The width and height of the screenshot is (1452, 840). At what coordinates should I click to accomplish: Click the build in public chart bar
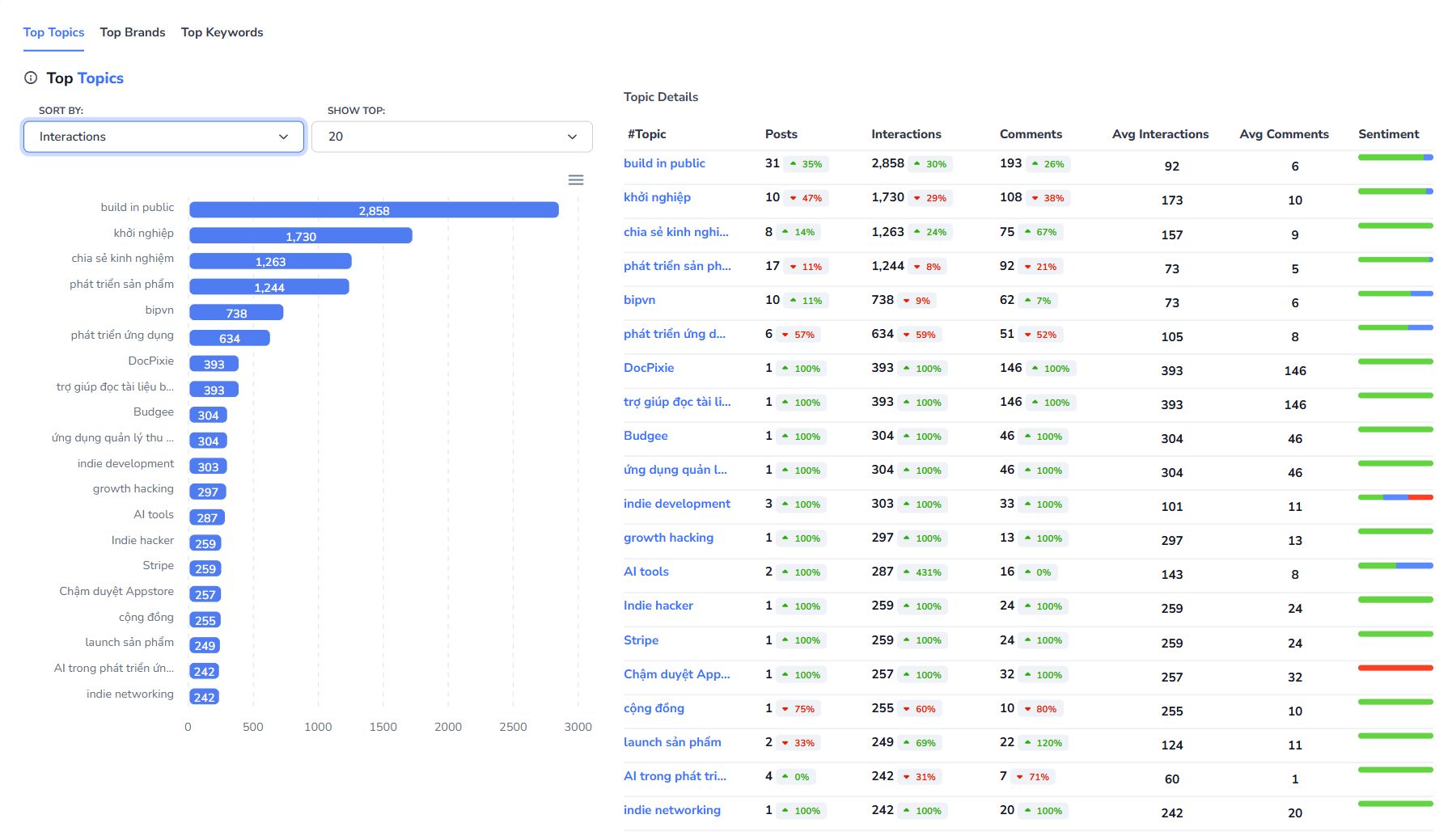374,210
